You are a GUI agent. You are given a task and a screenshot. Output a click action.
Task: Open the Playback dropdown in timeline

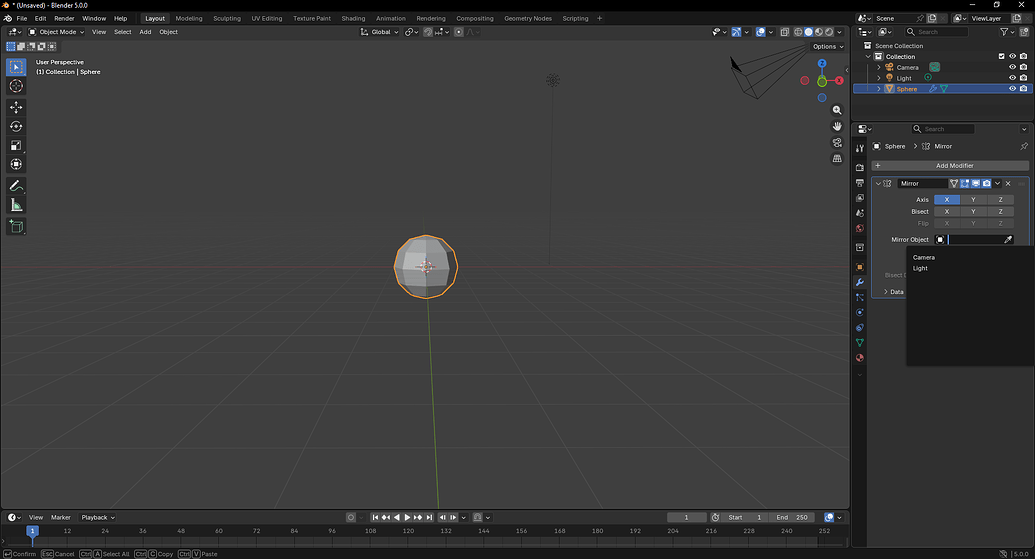(x=98, y=517)
